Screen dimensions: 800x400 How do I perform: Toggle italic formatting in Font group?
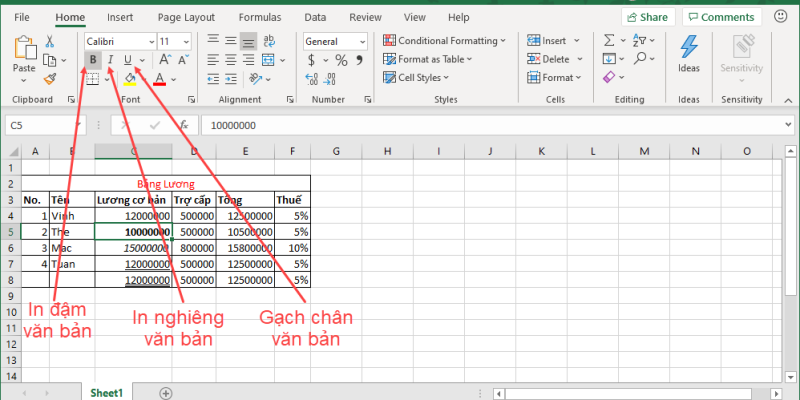(110, 60)
